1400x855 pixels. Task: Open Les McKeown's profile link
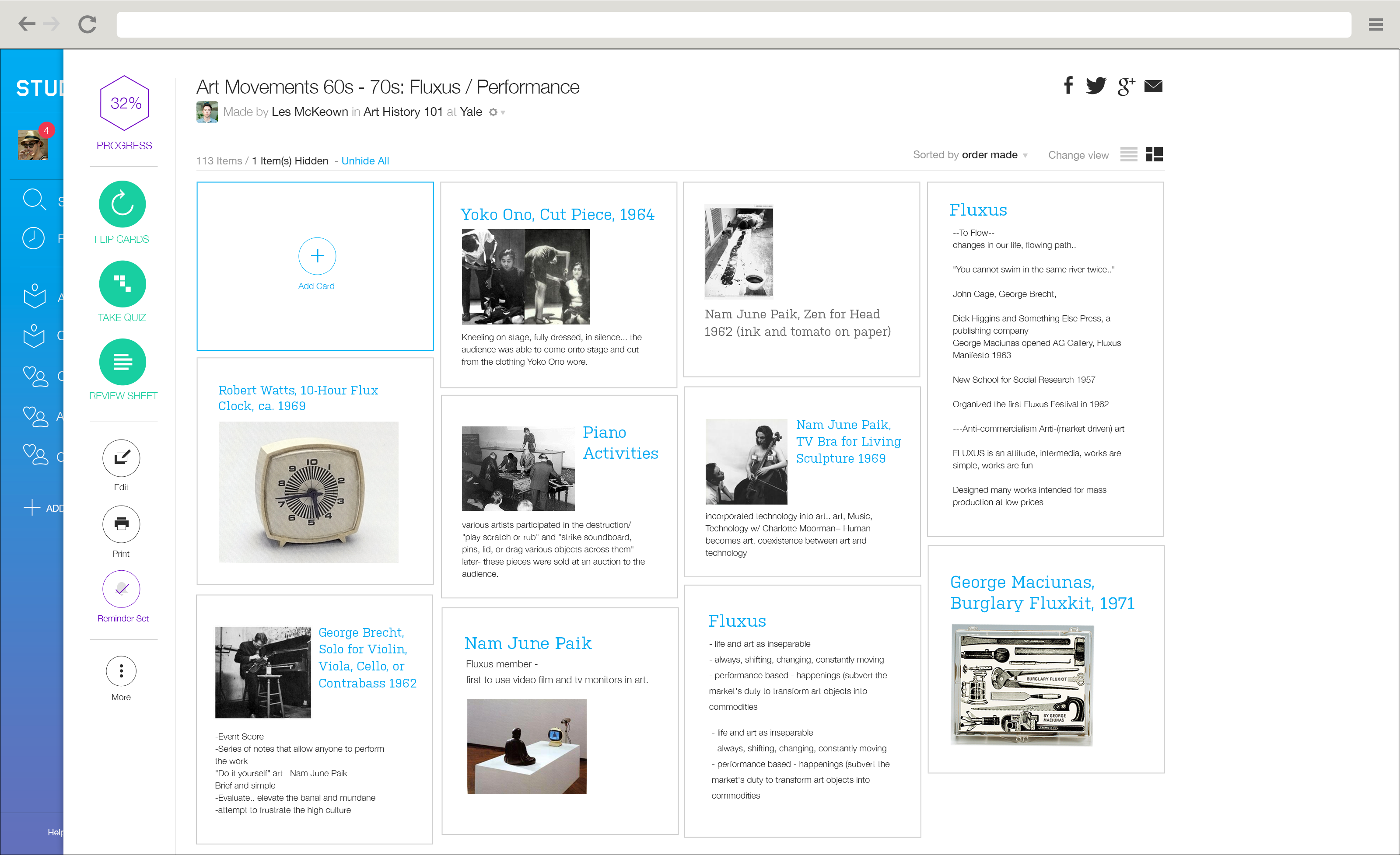point(310,112)
